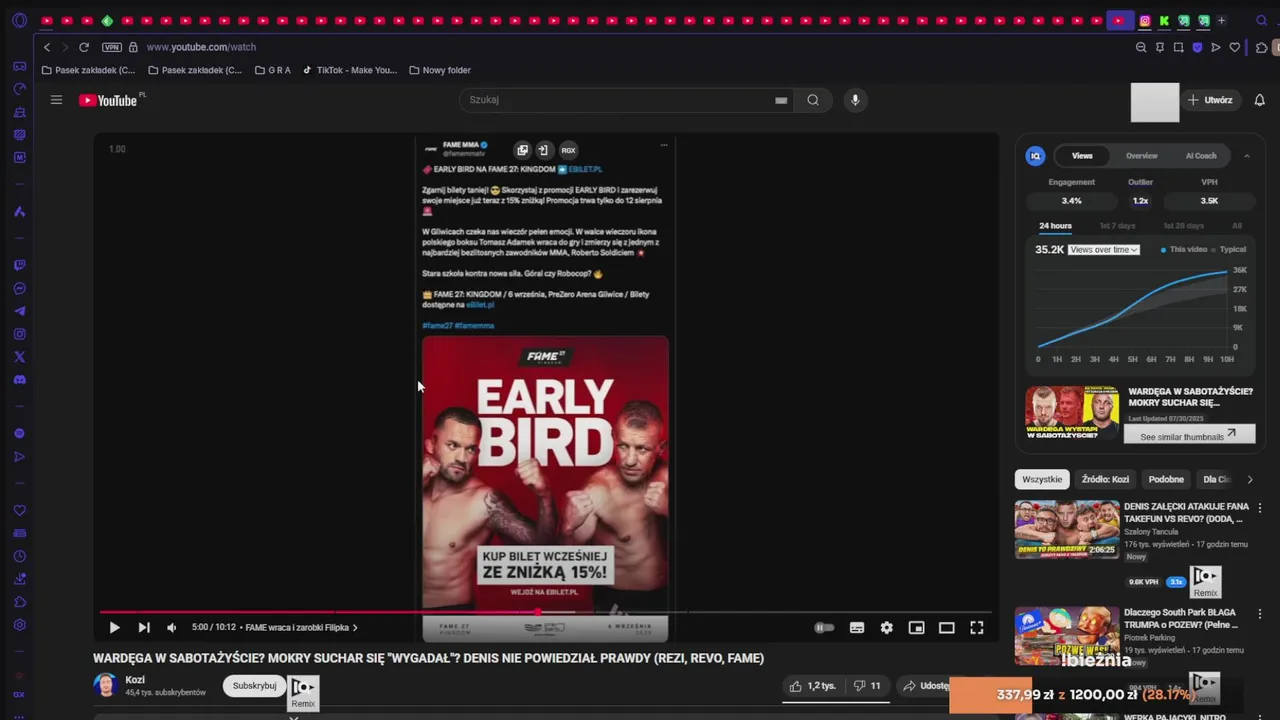This screenshot has width=1280, height=720.
Task: Click 'See similar thumbnails' button
Action: pyautogui.click(x=1189, y=435)
